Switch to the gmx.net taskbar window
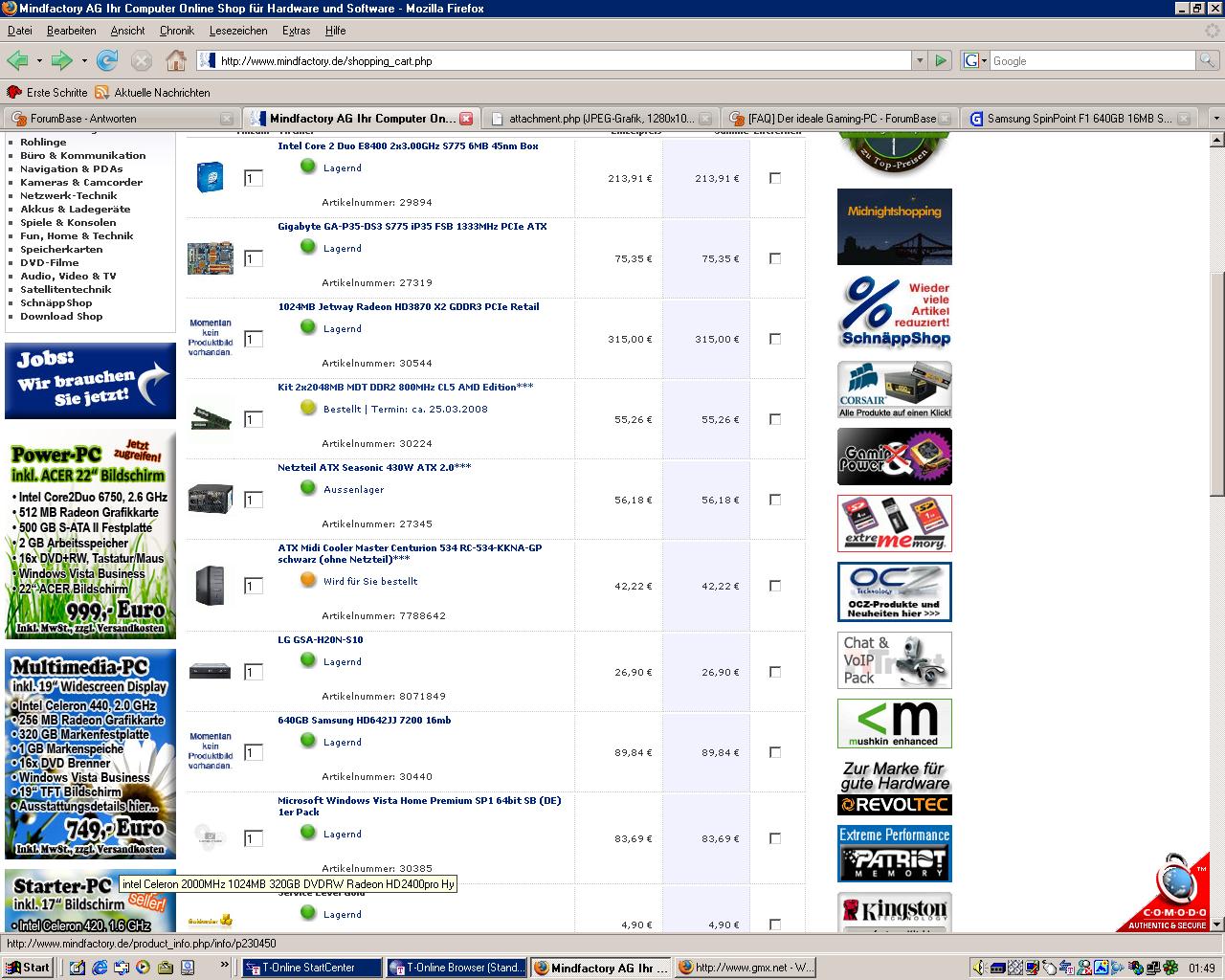This screenshot has width=1225, height=980. (746, 968)
